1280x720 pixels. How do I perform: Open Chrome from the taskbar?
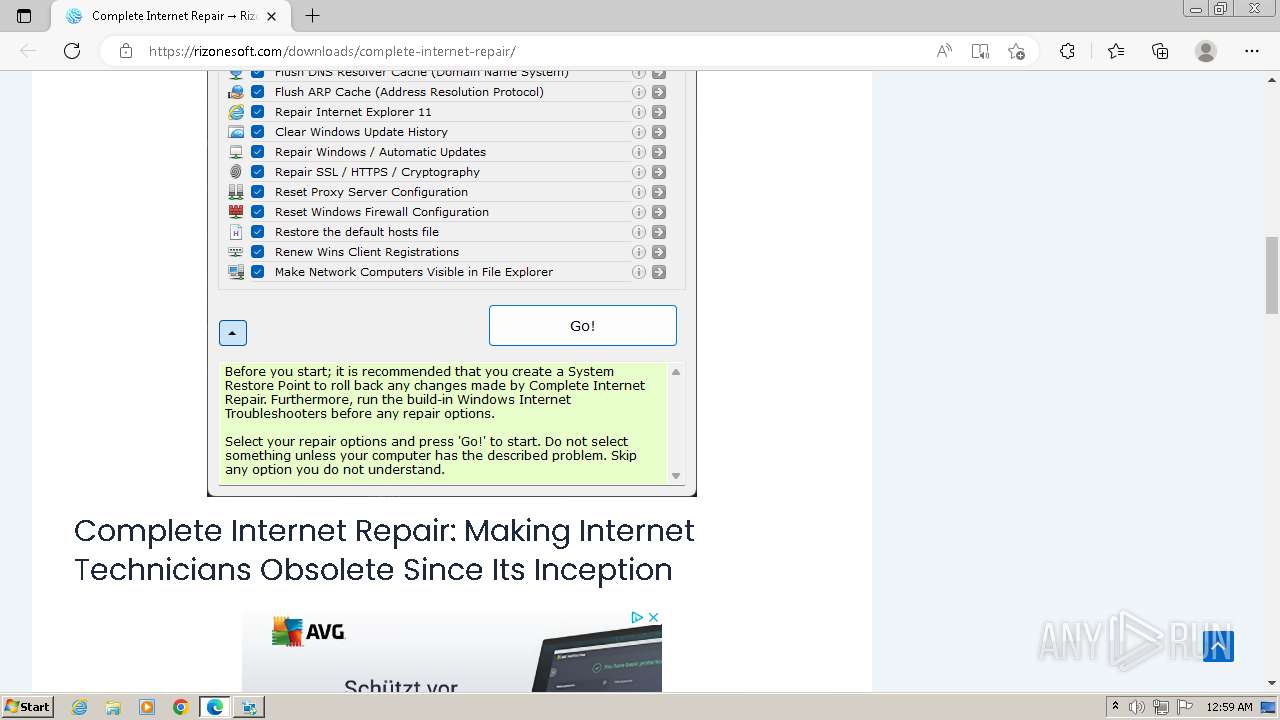[181, 707]
